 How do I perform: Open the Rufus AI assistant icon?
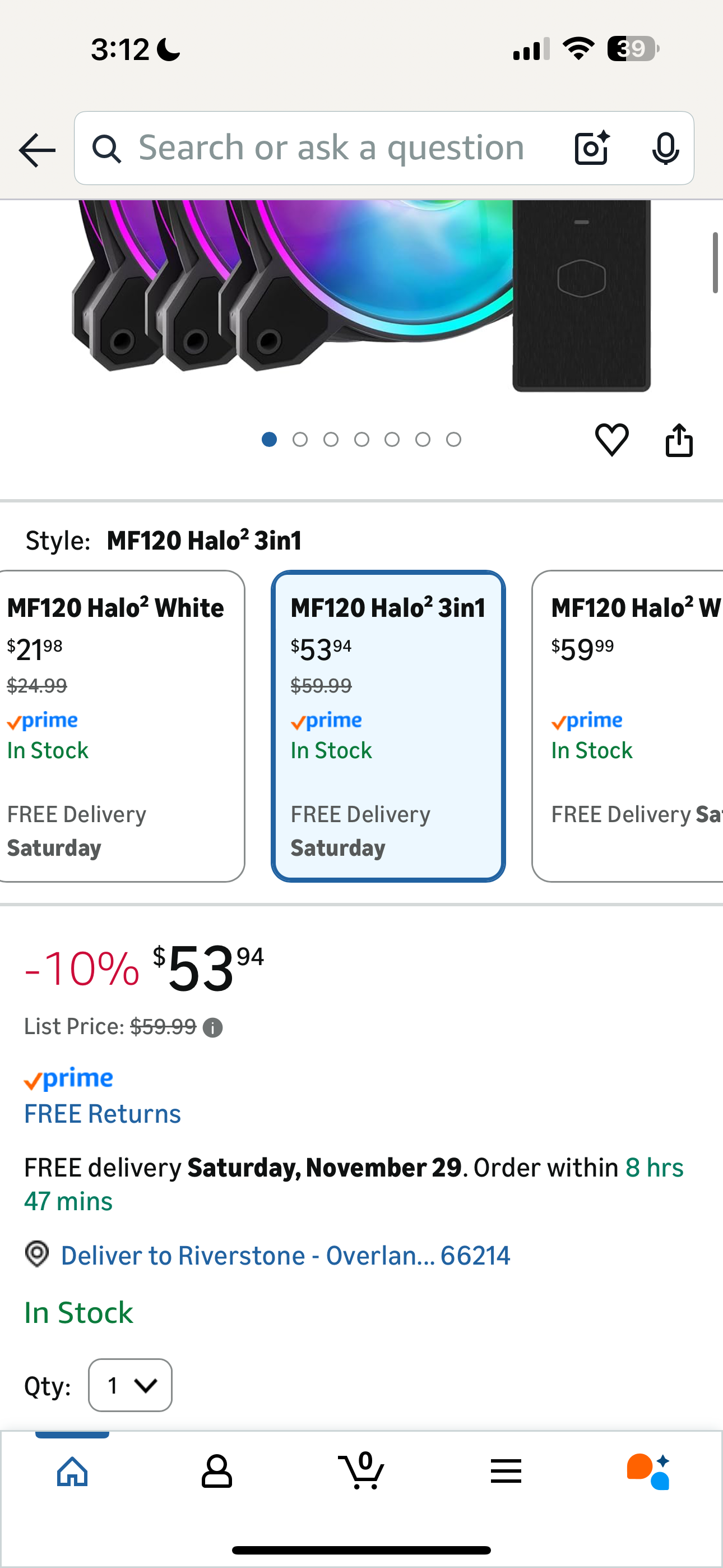tap(649, 1471)
